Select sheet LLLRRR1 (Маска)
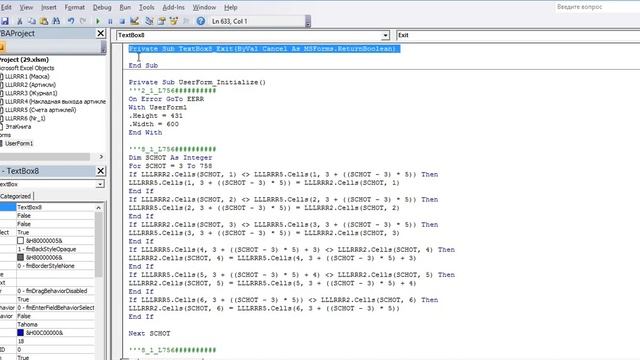640x360 pixels. (x=27, y=77)
